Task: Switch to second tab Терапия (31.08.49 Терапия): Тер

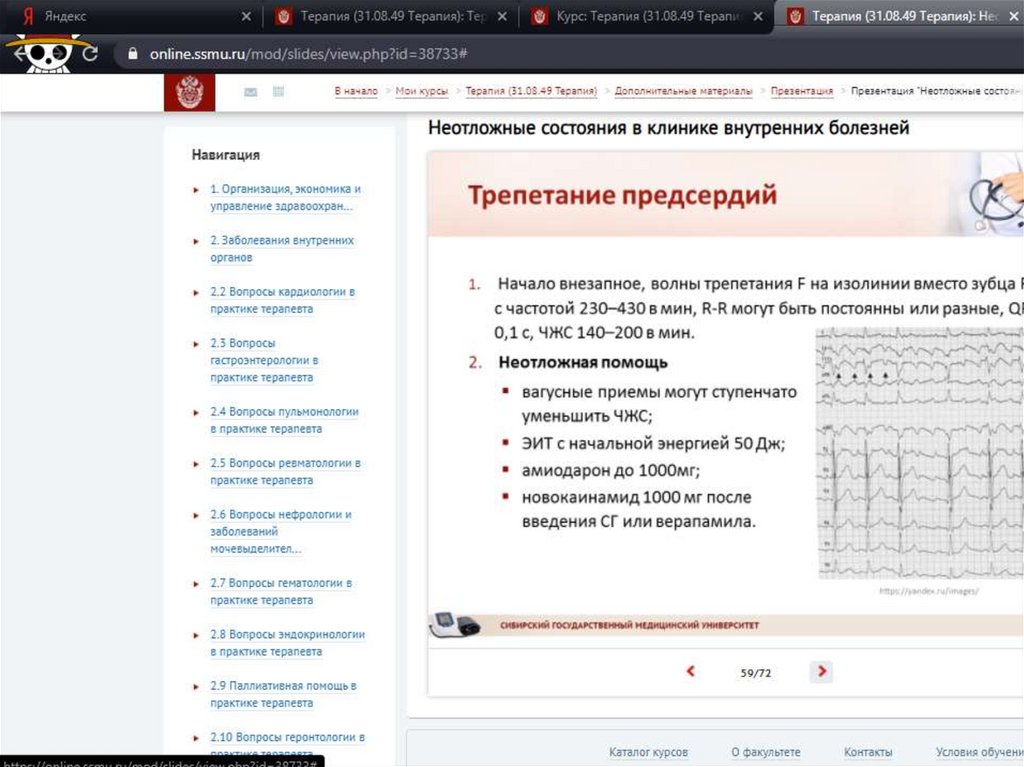Action: pos(391,16)
